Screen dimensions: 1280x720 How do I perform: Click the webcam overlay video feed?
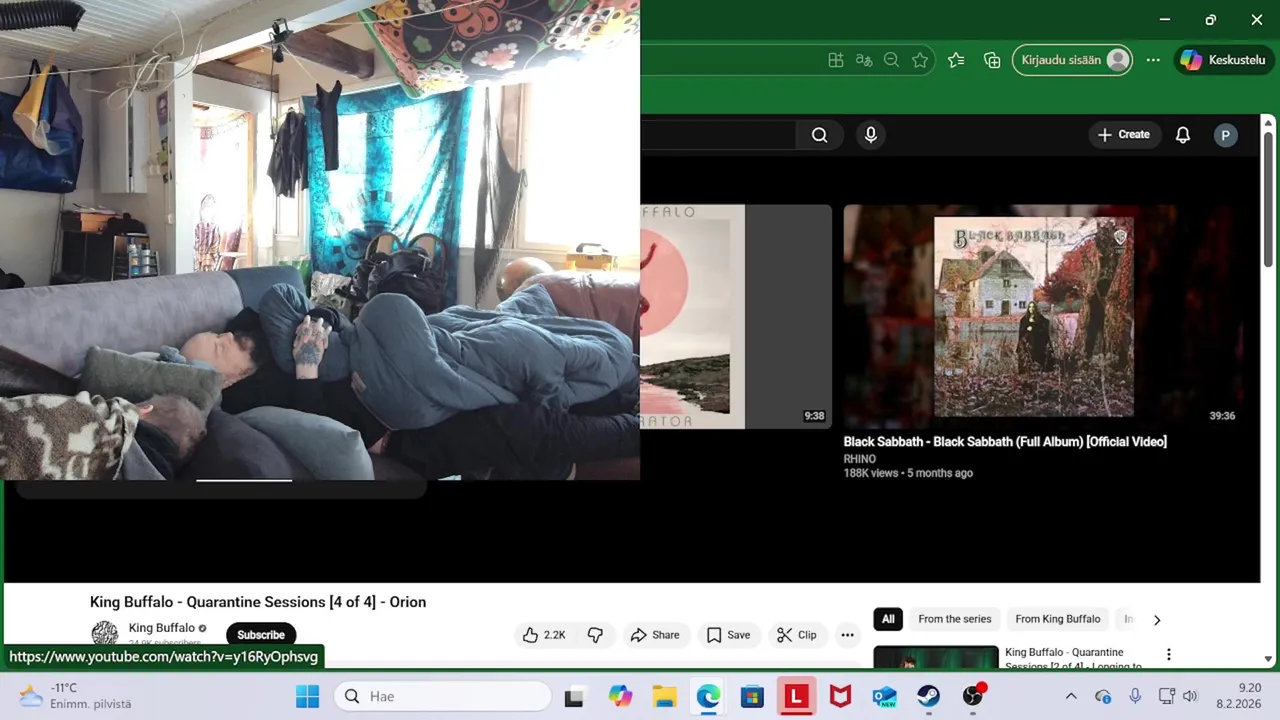320,240
